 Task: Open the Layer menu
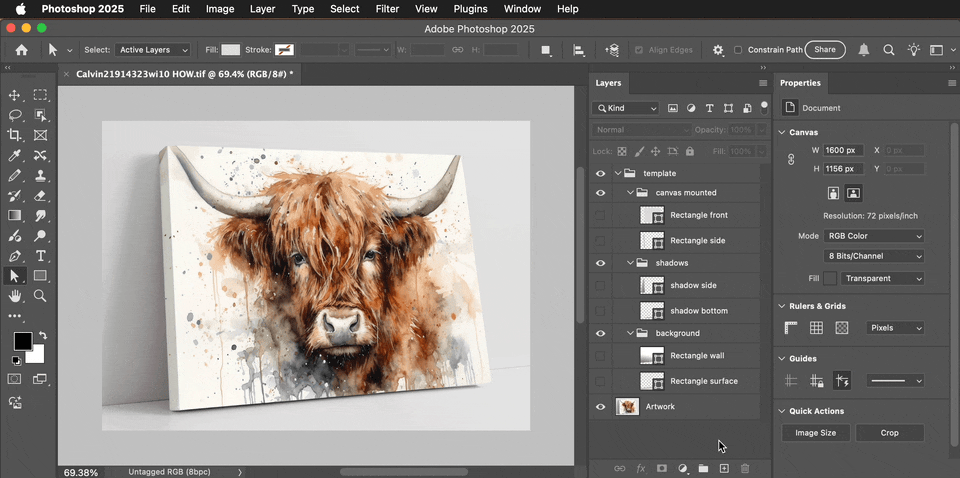click(263, 9)
